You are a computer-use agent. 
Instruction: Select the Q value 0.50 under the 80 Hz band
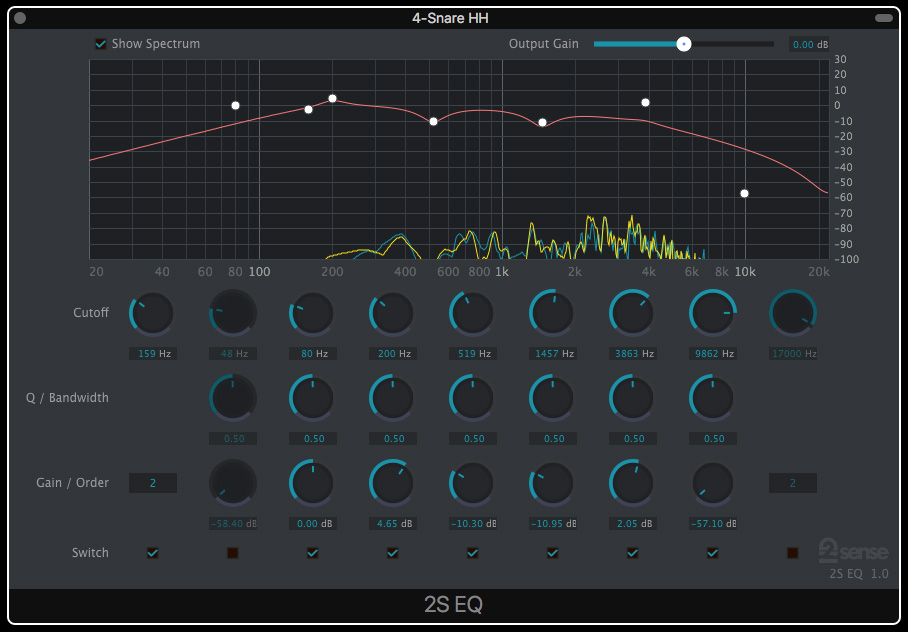[313, 439]
